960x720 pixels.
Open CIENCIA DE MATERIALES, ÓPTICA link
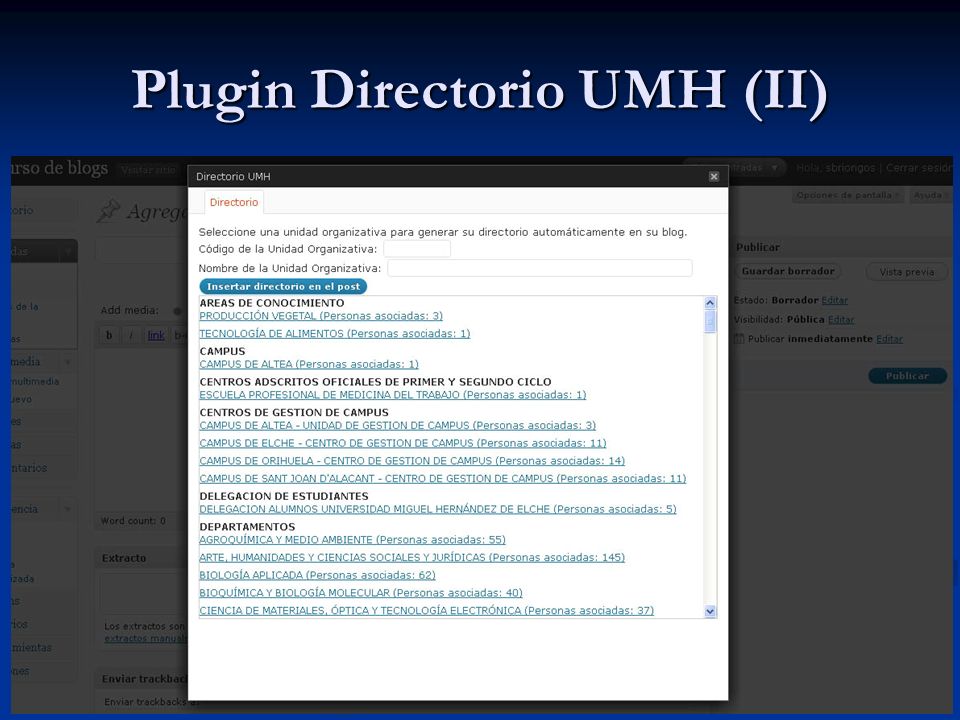point(427,611)
